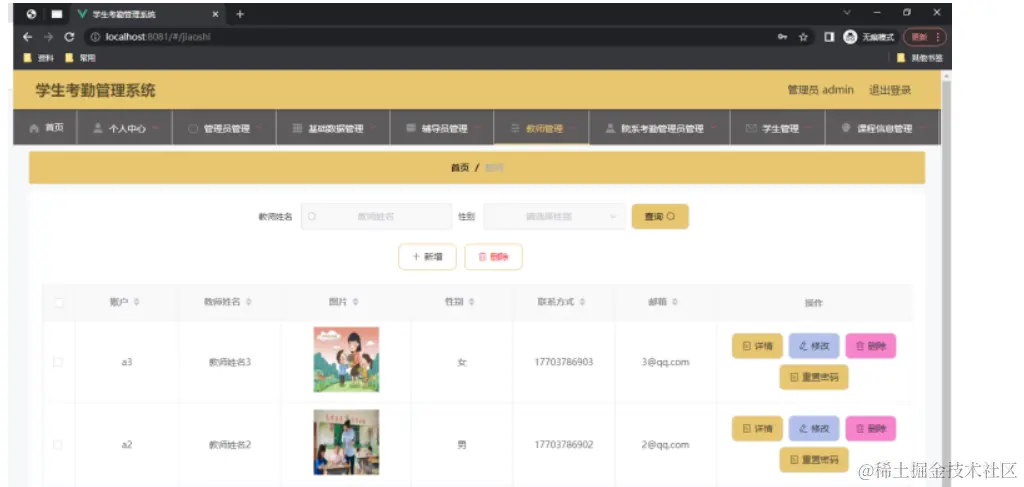Screen dimensions: 1024x487
Task: Open a new browser tab with plus
Action: point(240,14)
